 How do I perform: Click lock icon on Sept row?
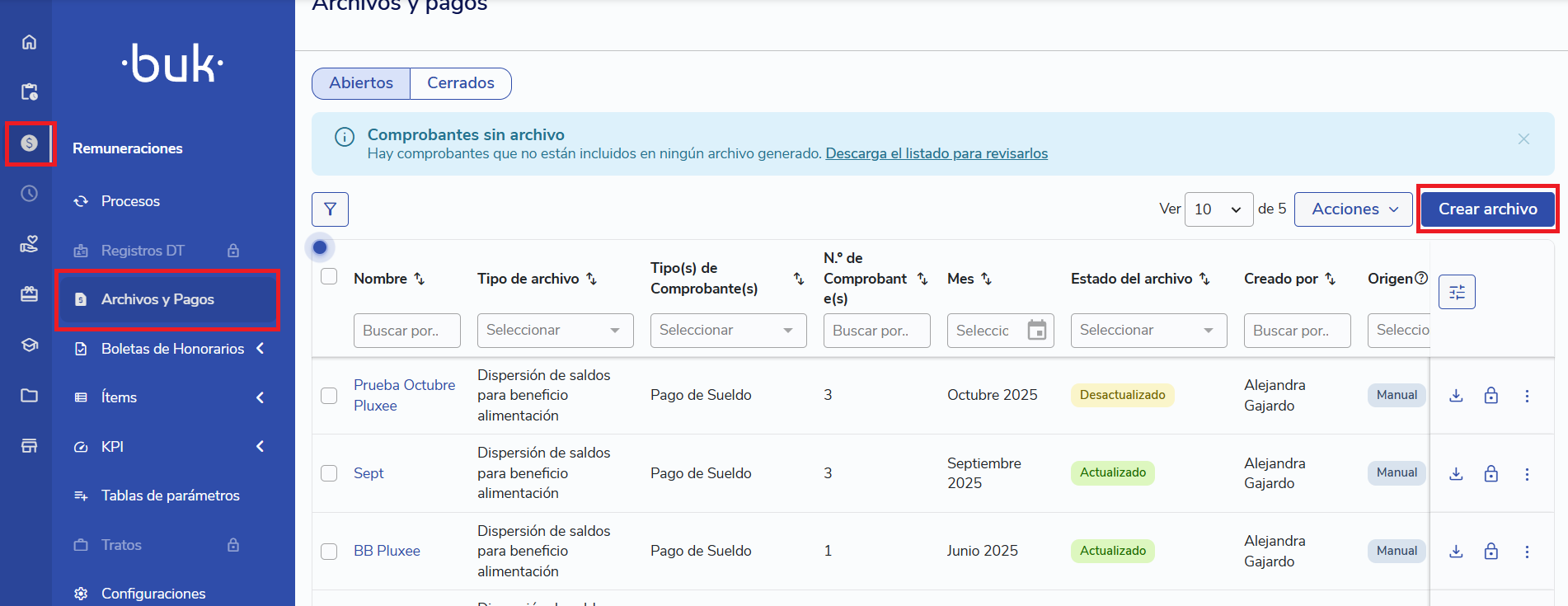click(x=1491, y=473)
